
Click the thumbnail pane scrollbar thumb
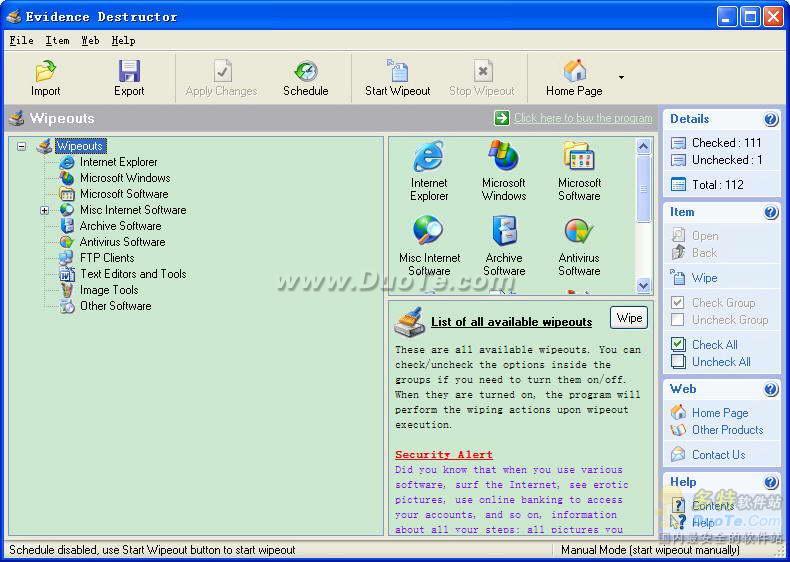(x=643, y=189)
